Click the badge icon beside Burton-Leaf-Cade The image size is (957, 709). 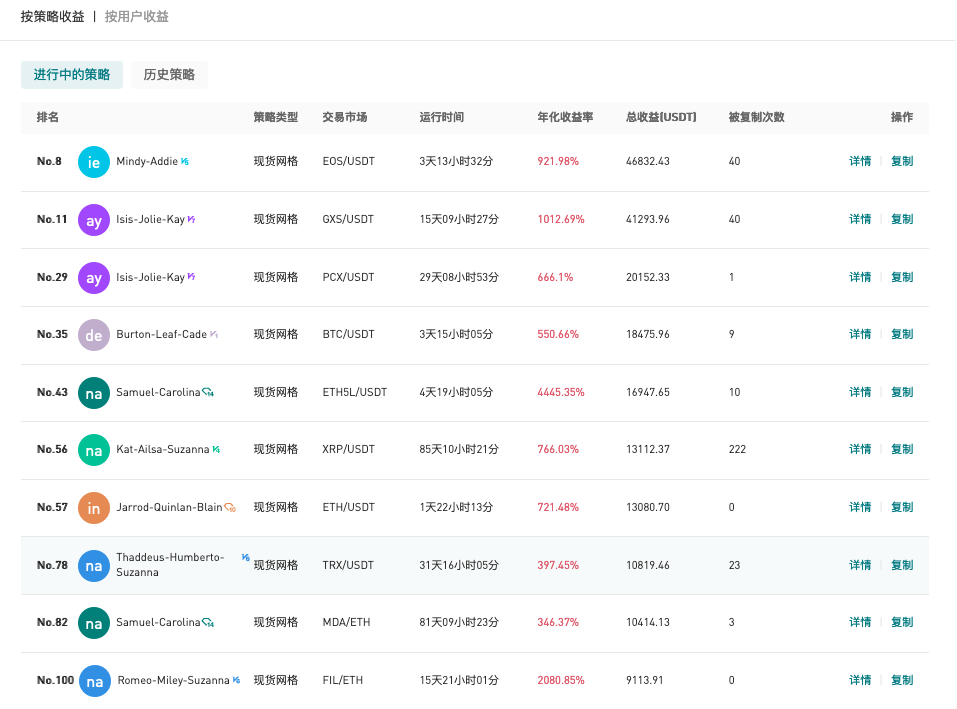214,334
